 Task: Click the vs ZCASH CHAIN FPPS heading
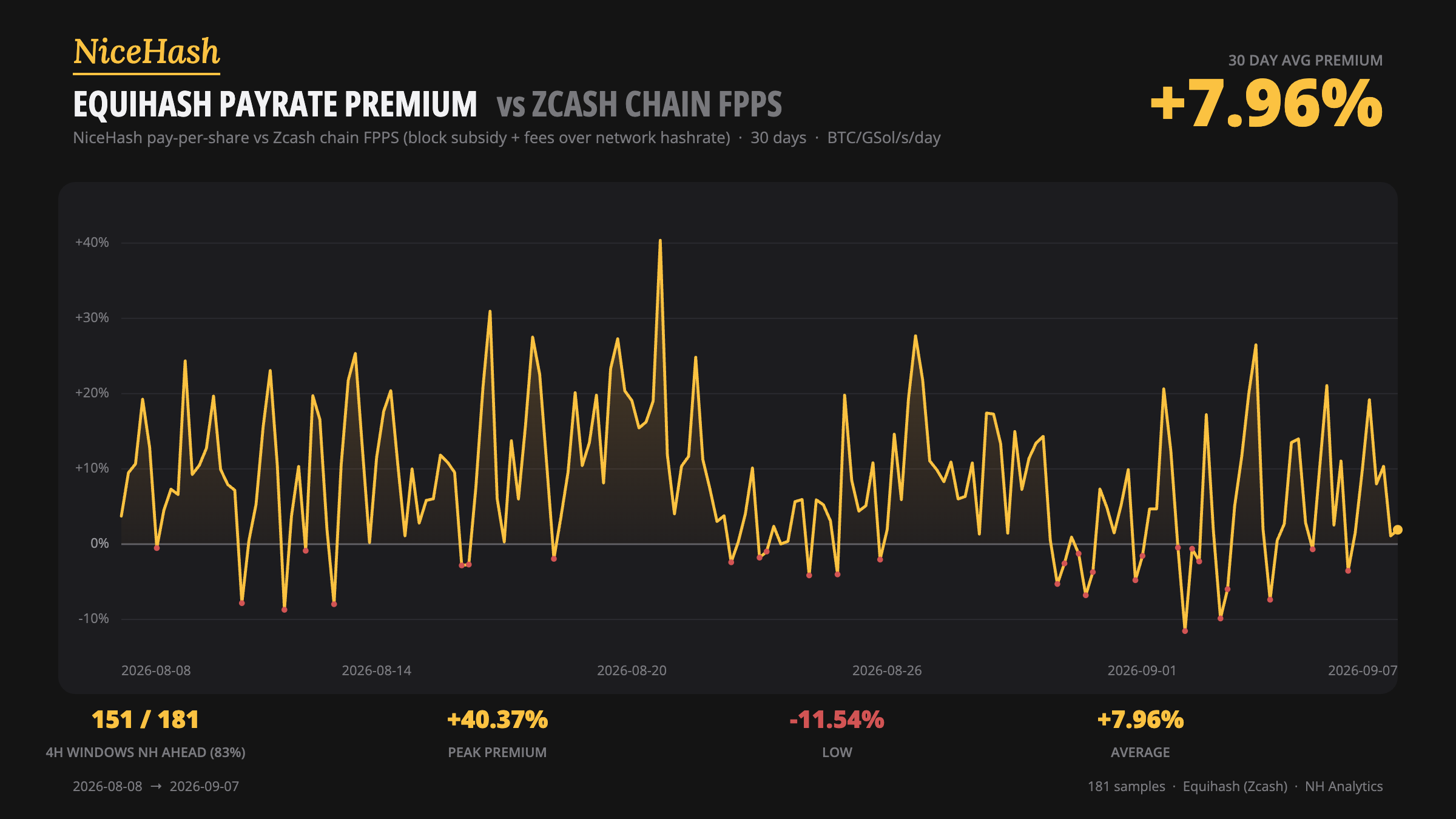click(x=639, y=104)
